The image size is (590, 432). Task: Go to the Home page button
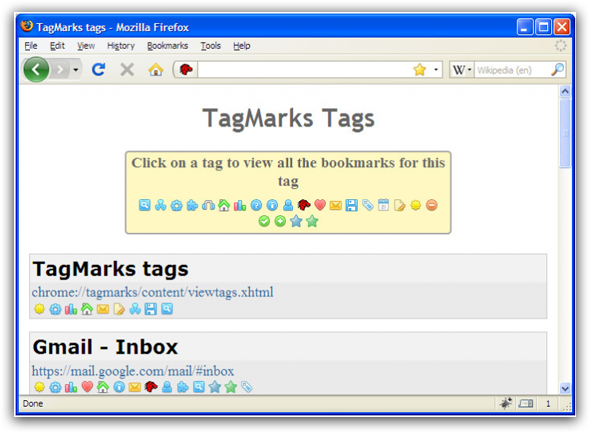pyautogui.click(x=155, y=69)
